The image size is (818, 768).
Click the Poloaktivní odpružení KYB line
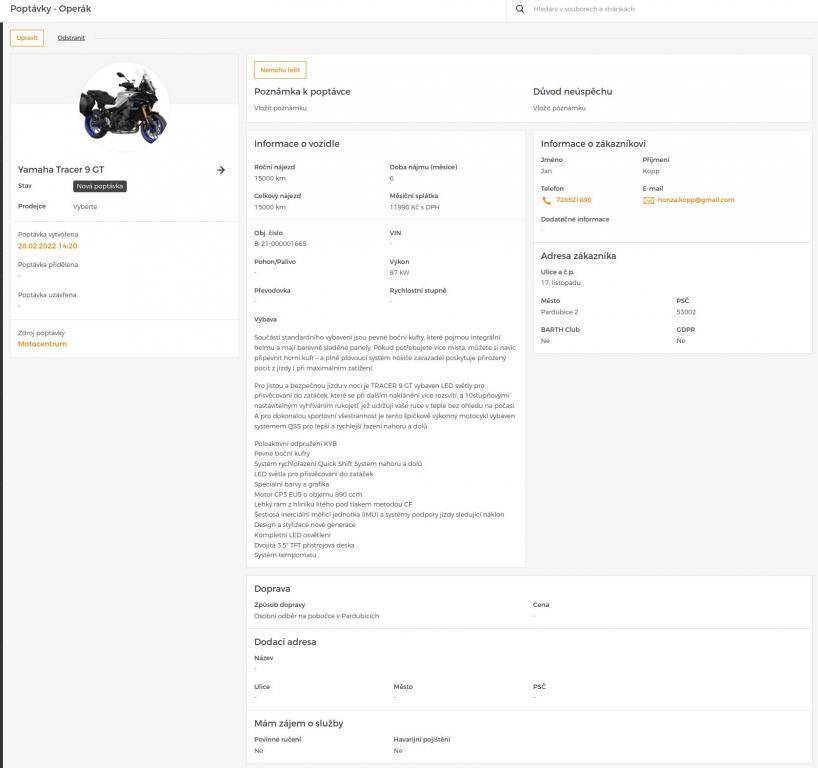[295, 443]
